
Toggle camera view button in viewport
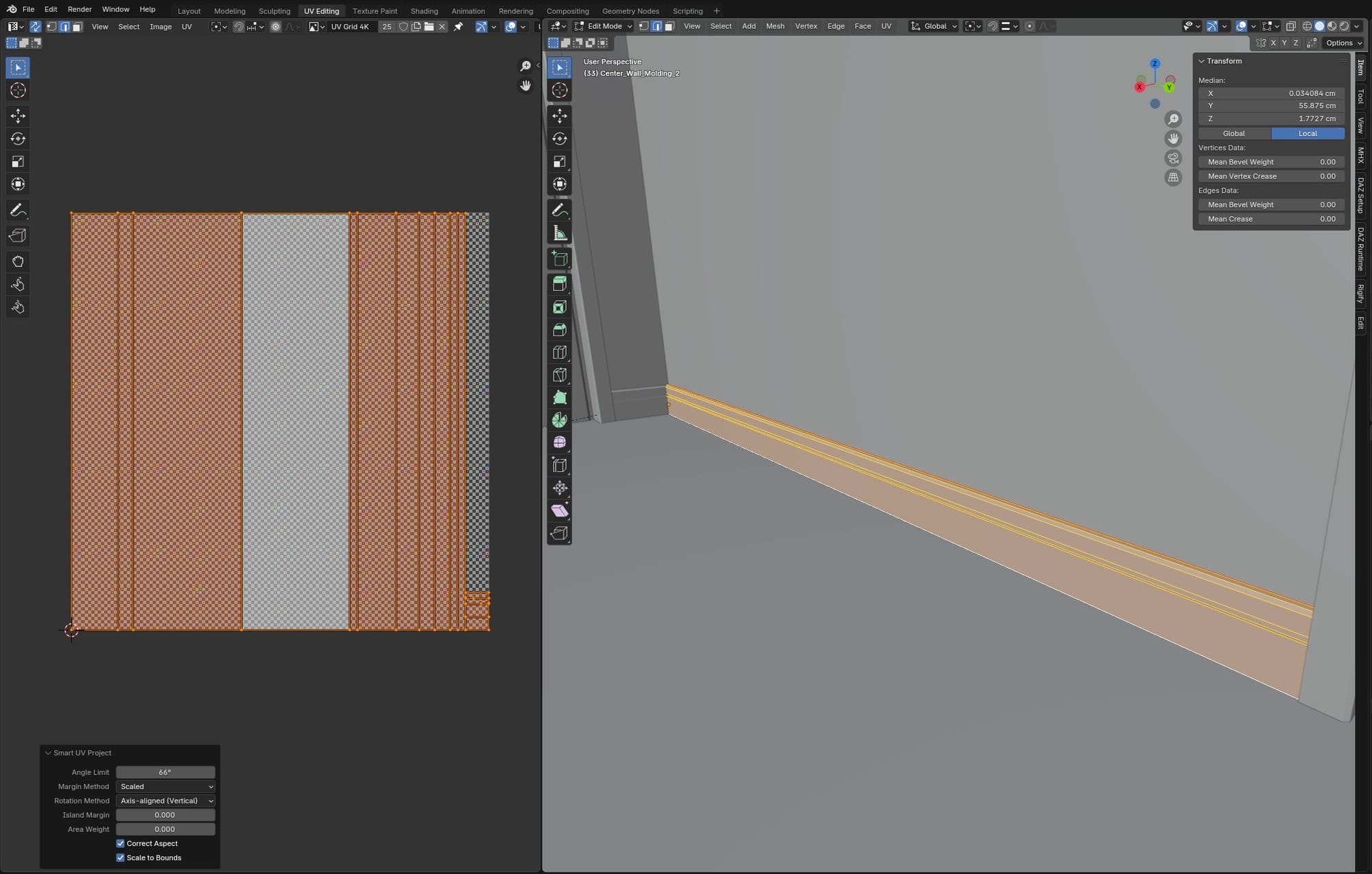pyautogui.click(x=1173, y=158)
